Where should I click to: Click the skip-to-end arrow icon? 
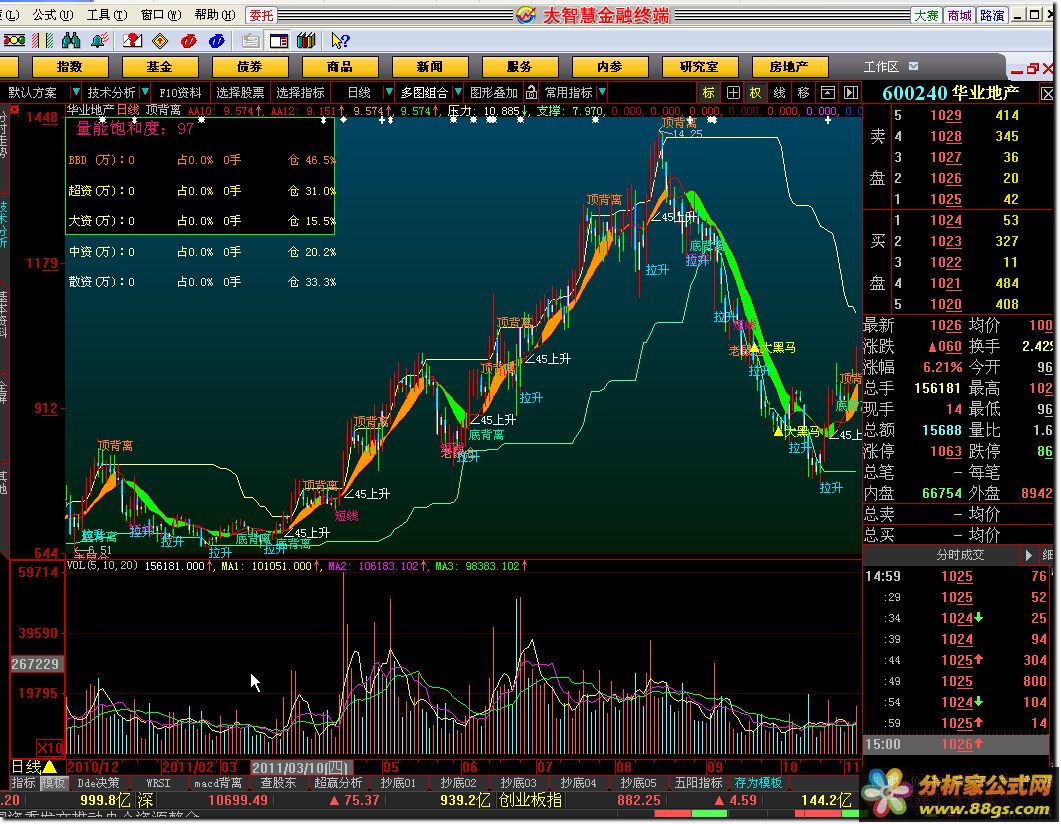tap(851, 92)
